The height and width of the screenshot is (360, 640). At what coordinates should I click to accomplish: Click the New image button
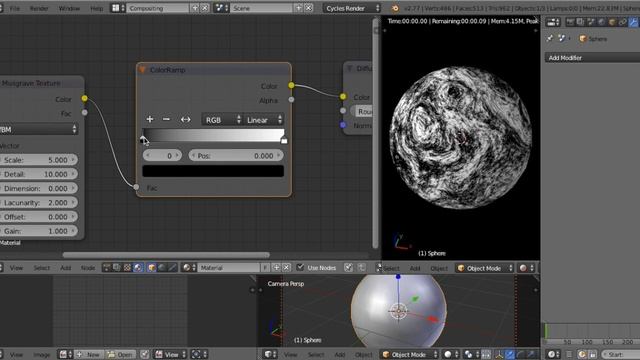point(89,354)
